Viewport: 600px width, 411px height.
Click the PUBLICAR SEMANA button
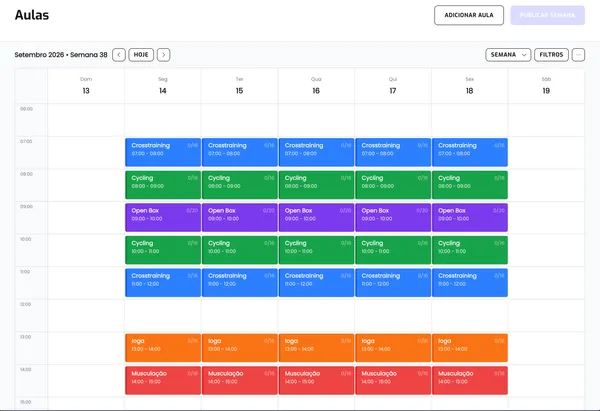(x=547, y=15)
